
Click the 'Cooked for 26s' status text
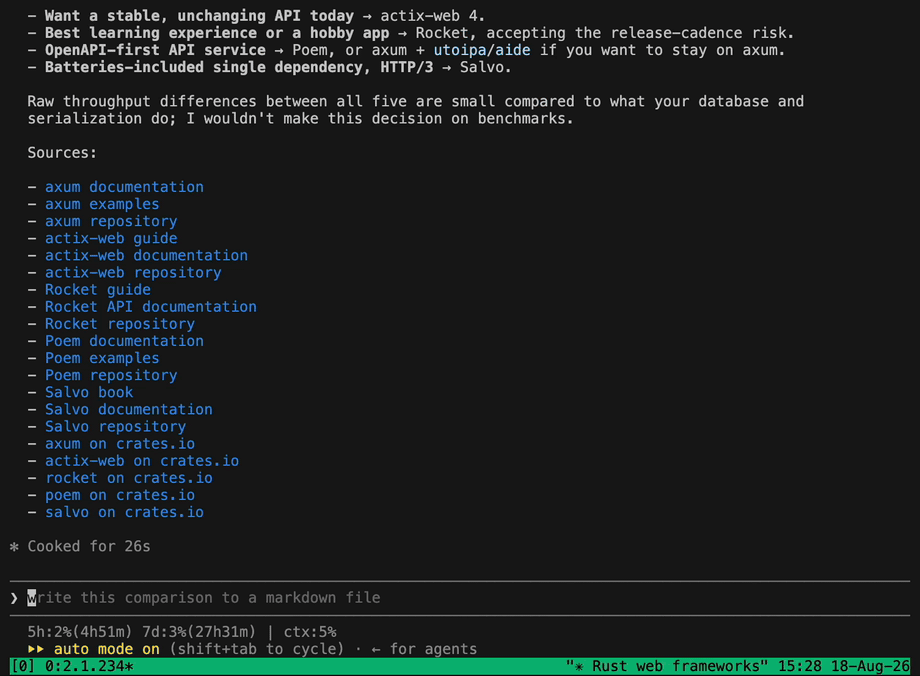pyautogui.click(x=89, y=547)
